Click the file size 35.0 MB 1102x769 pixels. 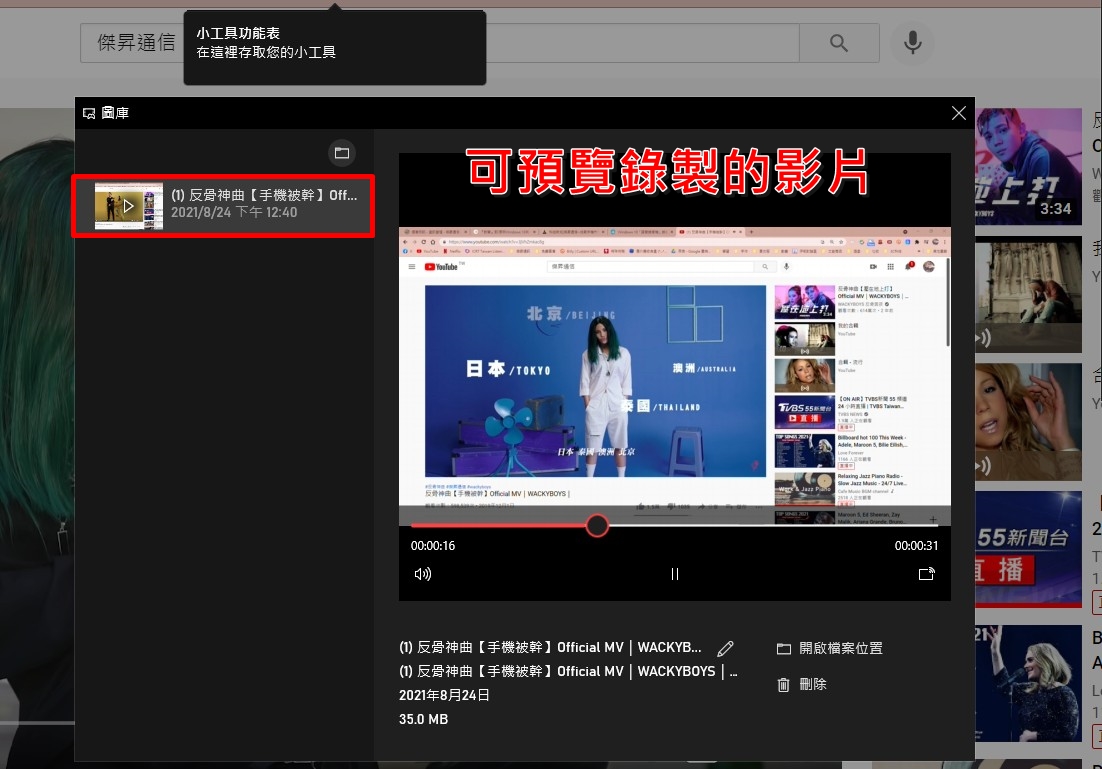pyautogui.click(x=423, y=719)
